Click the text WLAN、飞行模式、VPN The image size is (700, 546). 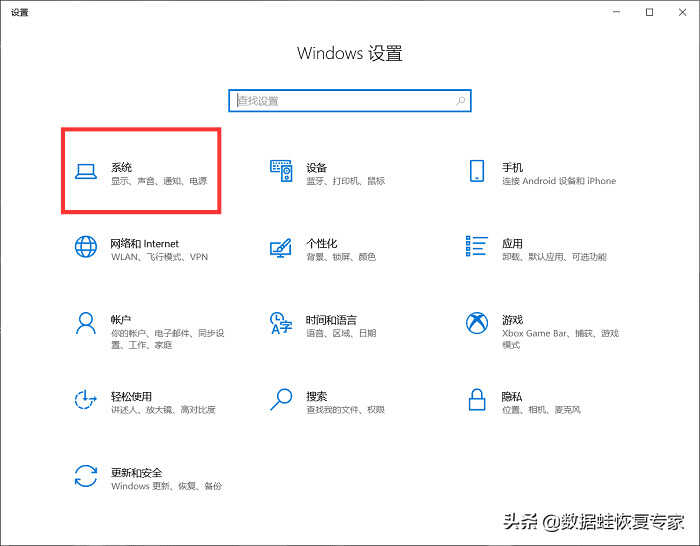(159, 257)
